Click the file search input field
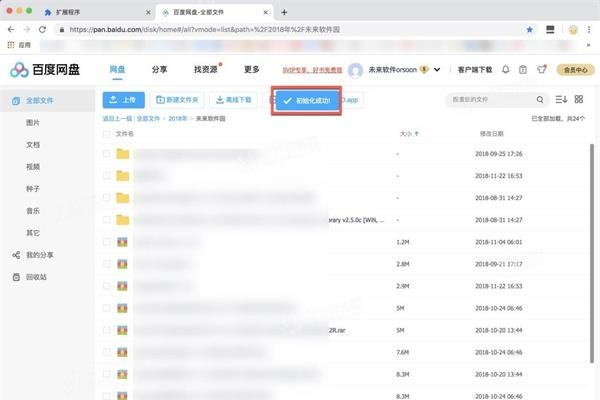Screen dimensions: 600x400 point(492,100)
